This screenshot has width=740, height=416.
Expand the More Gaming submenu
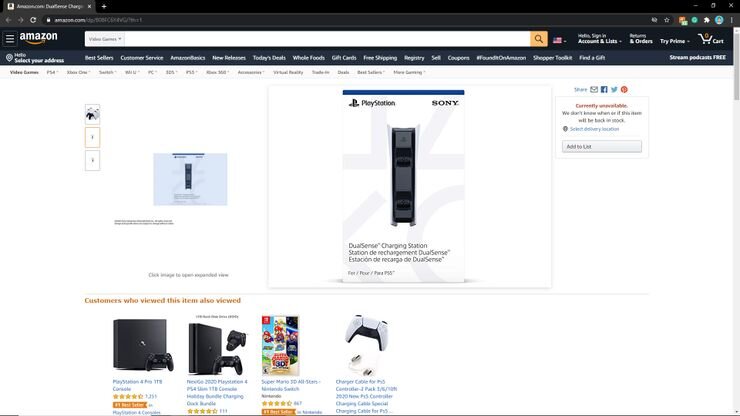(409, 72)
